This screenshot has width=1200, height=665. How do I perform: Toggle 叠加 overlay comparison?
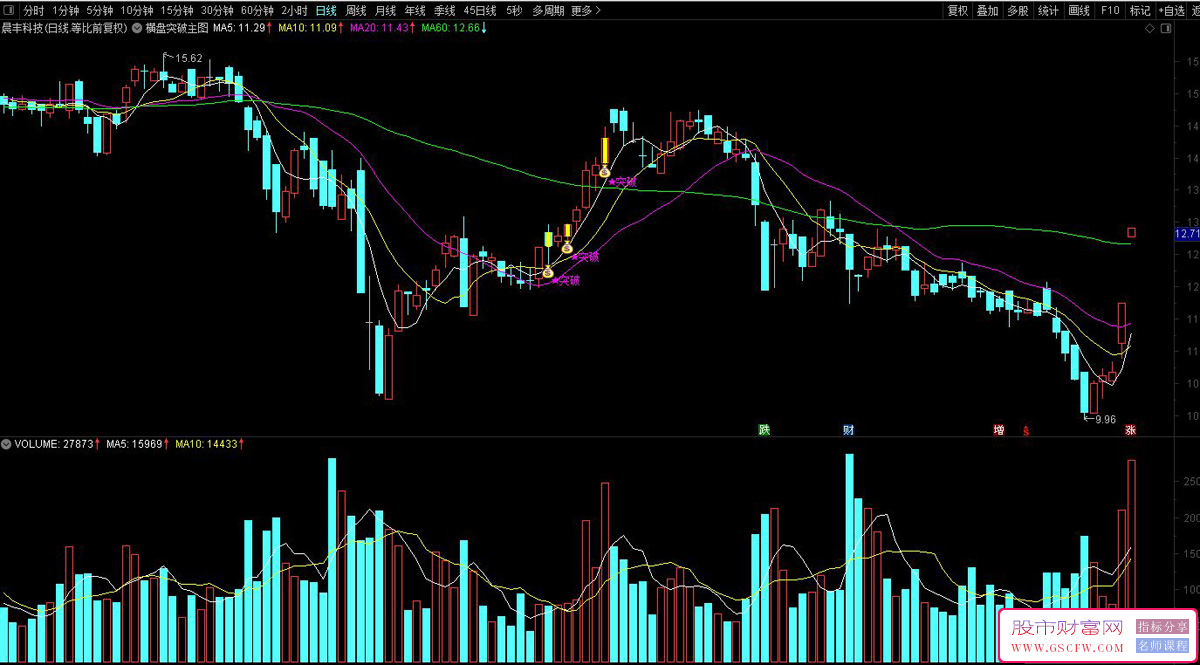pos(988,10)
